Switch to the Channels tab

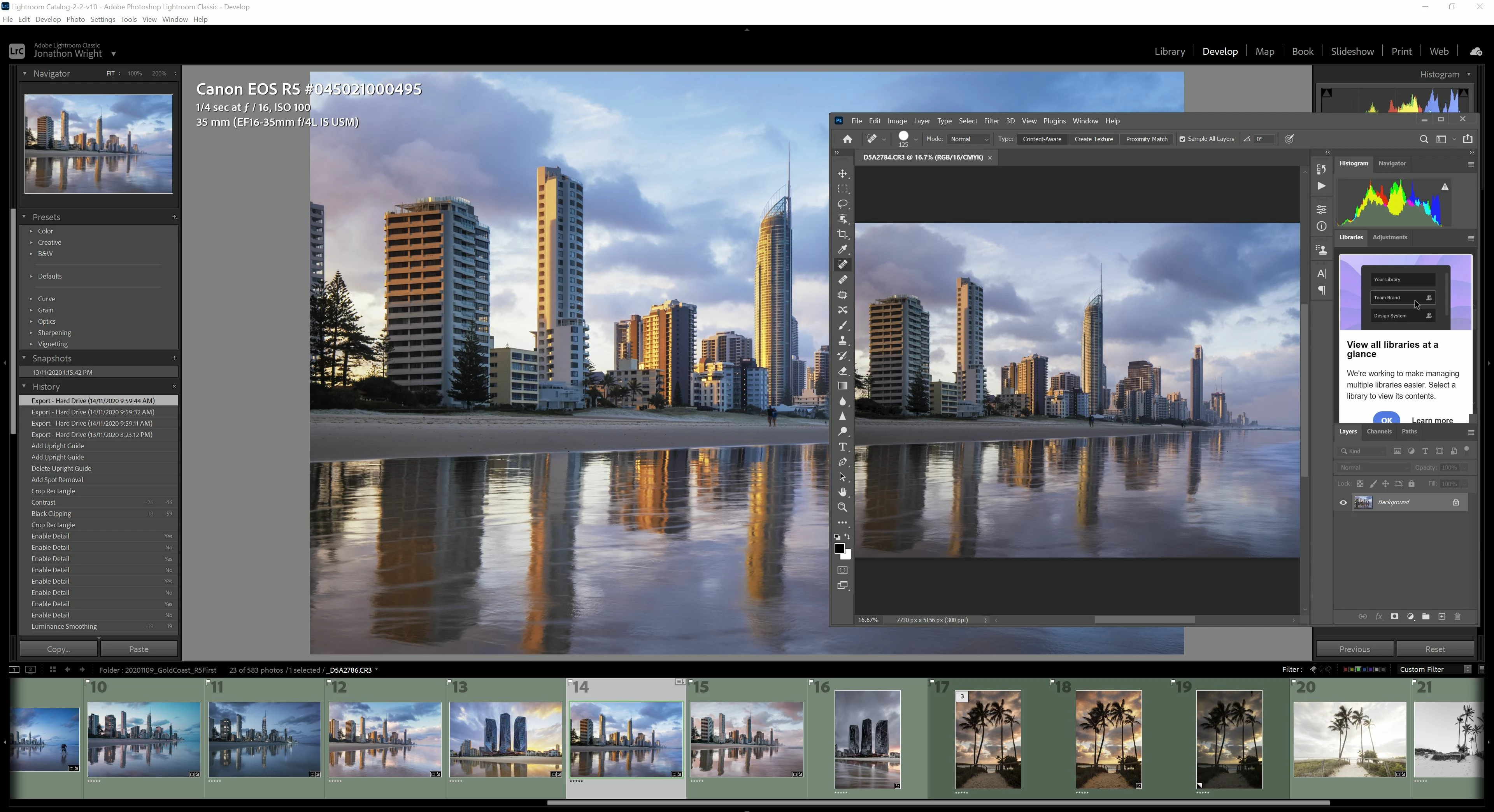click(1378, 431)
